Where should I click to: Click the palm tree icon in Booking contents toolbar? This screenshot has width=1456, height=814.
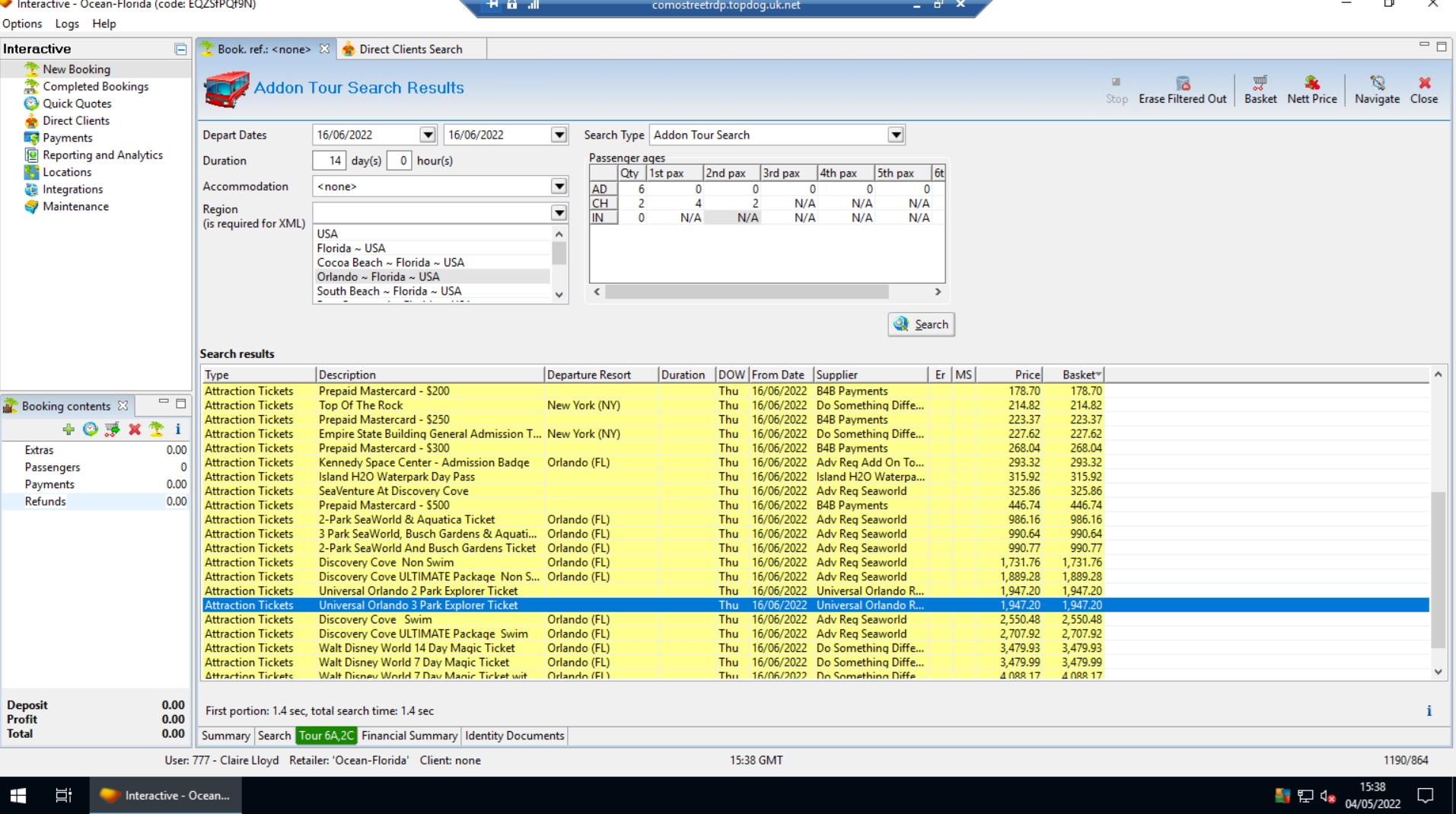[x=157, y=429]
